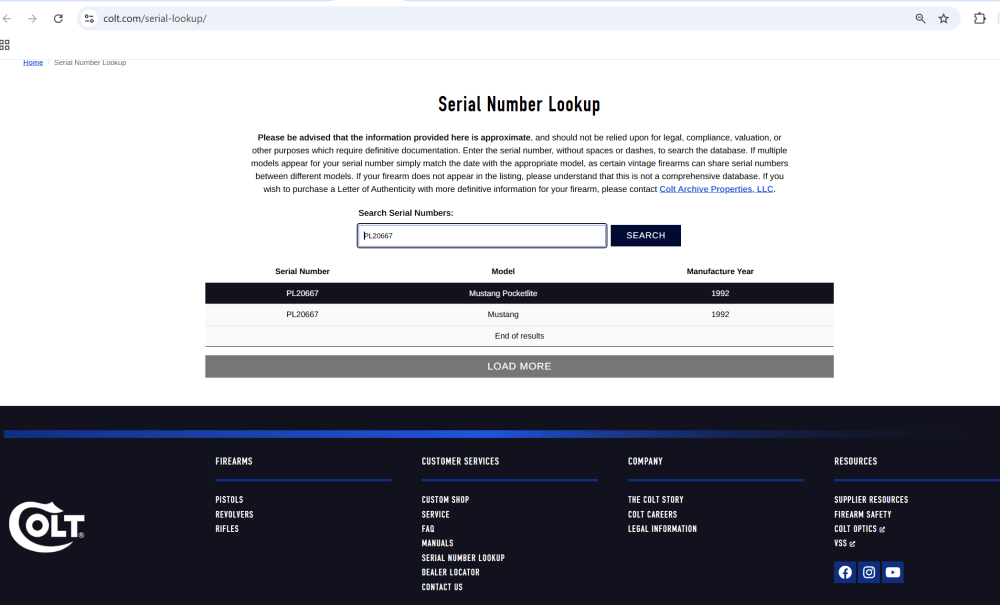
Task: Open RIFLES footer link
Action: pos(227,528)
